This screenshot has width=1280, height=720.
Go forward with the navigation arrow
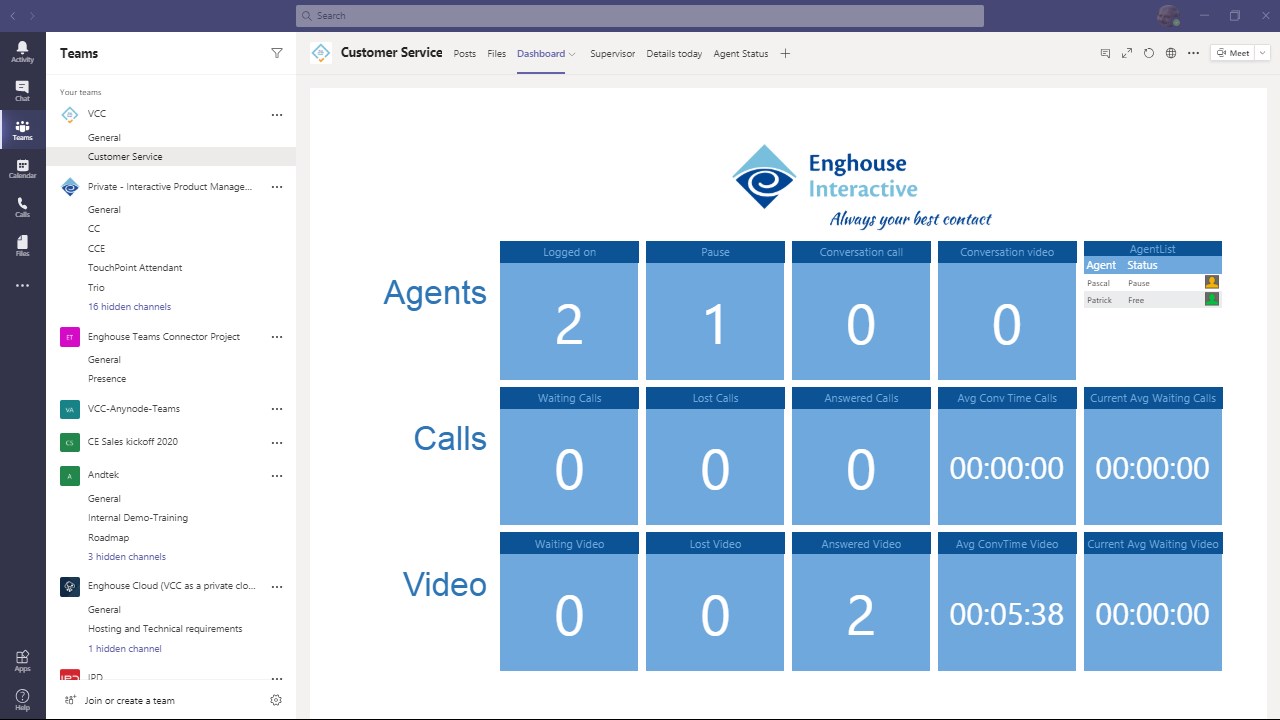point(32,16)
